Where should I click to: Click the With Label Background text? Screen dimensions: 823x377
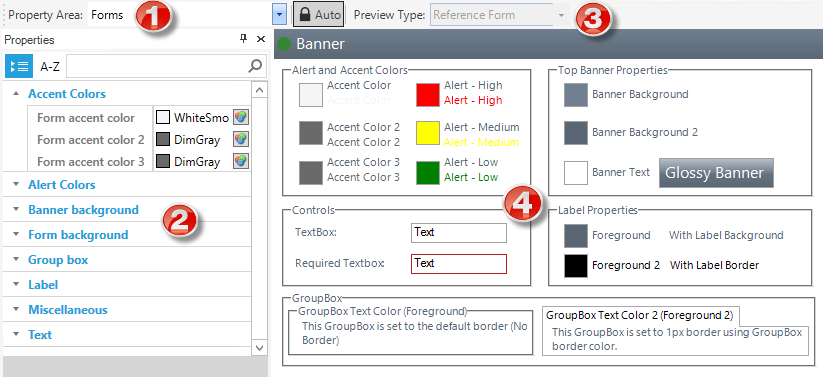tap(726, 235)
